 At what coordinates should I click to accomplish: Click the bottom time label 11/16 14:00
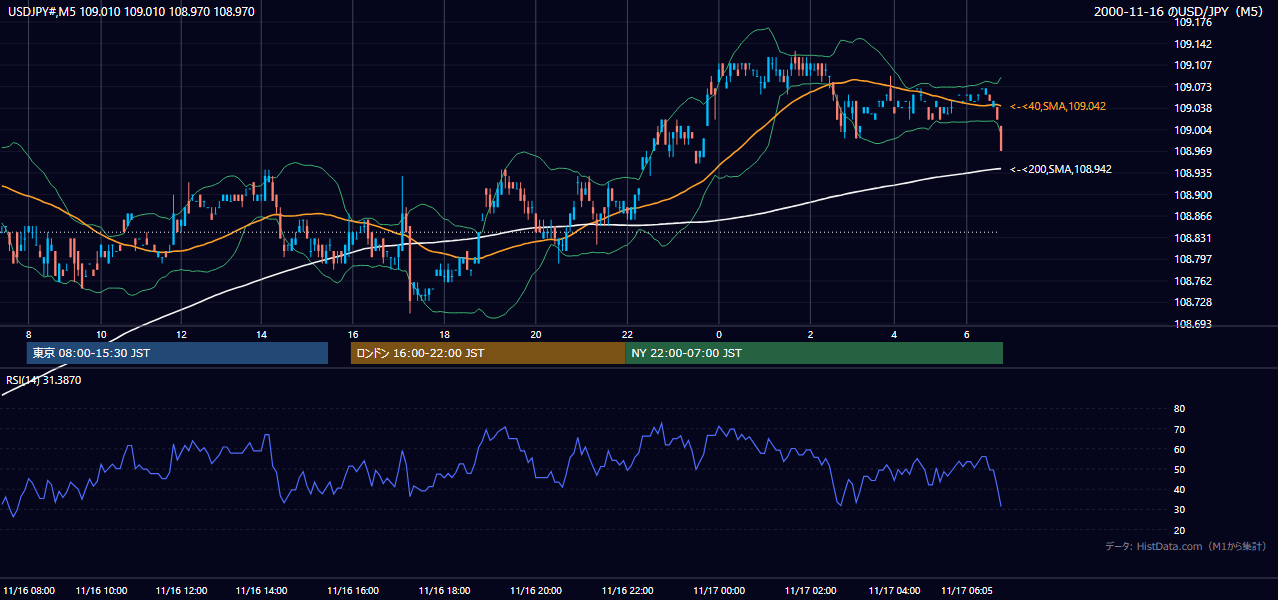(x=261, y=591)
